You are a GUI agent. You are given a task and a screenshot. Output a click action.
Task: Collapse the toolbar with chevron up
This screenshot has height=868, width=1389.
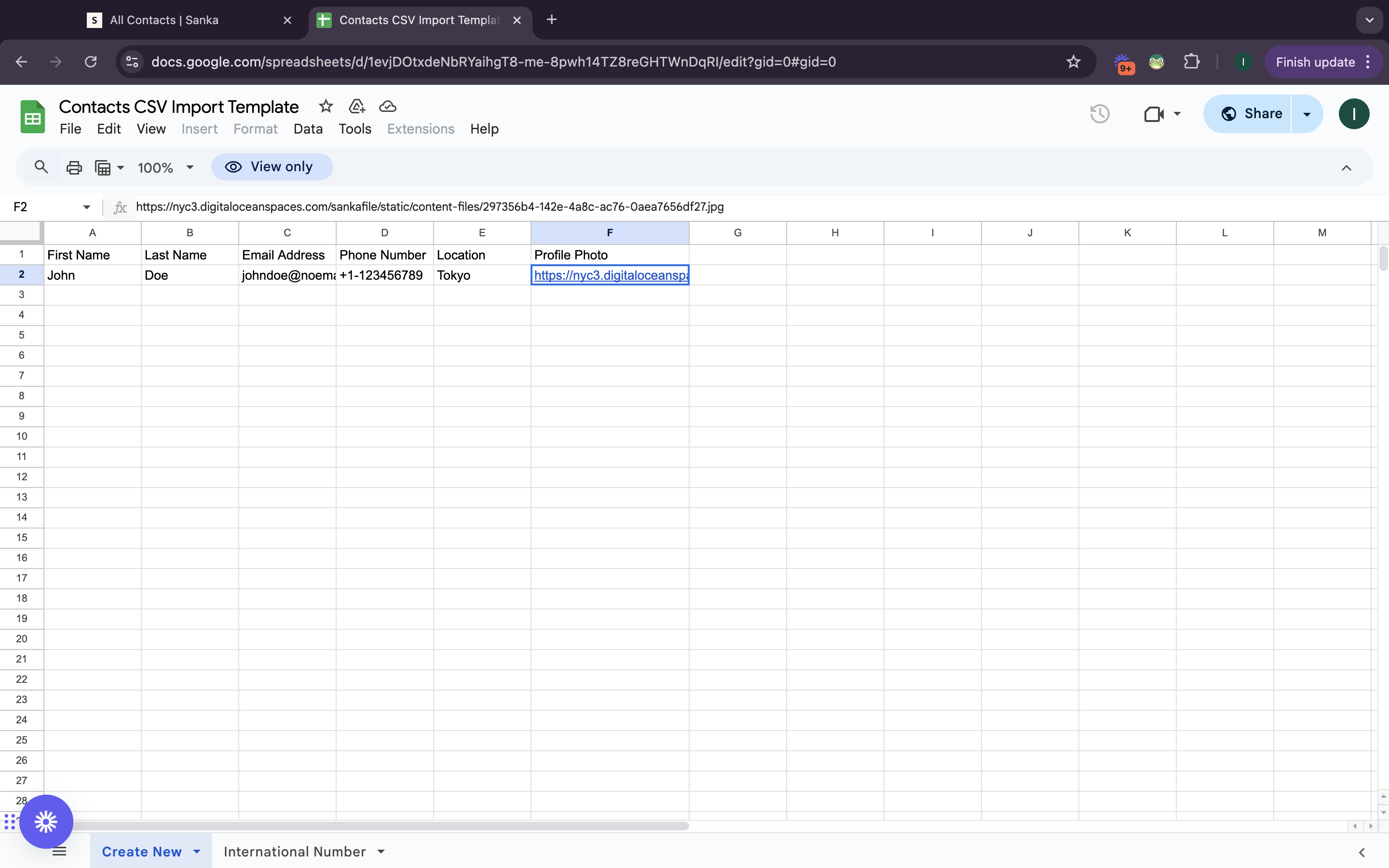[1346, 168]
